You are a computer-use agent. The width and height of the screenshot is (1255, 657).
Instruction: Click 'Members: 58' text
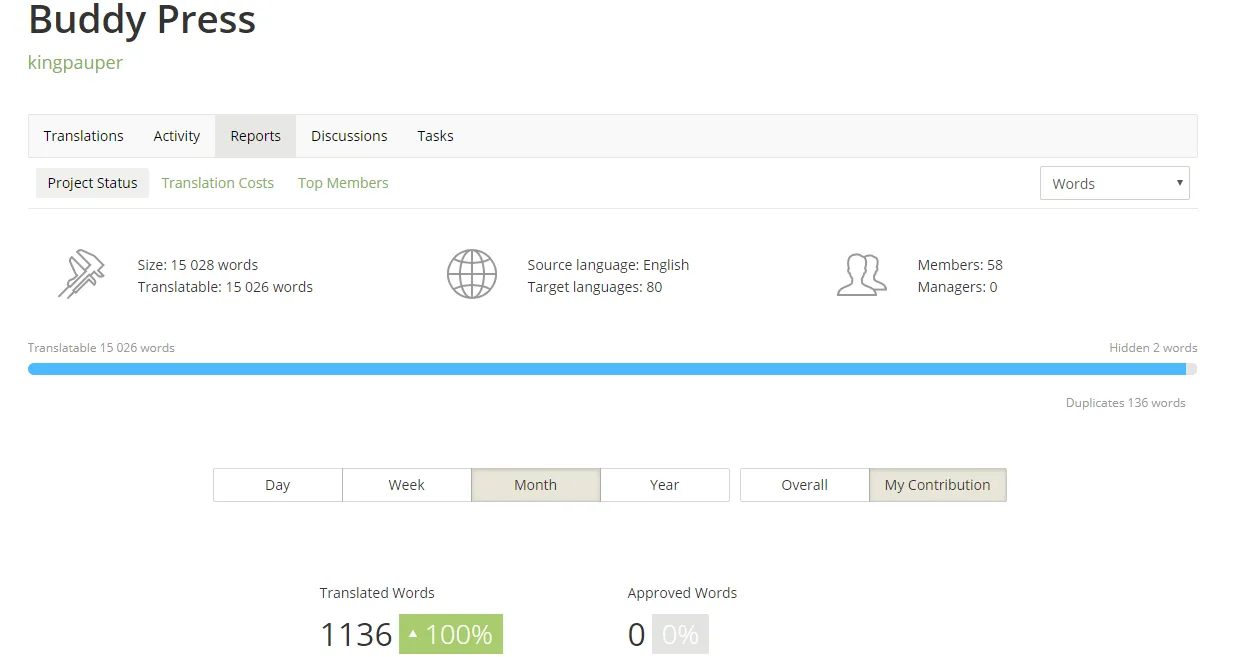click(960, 265)
